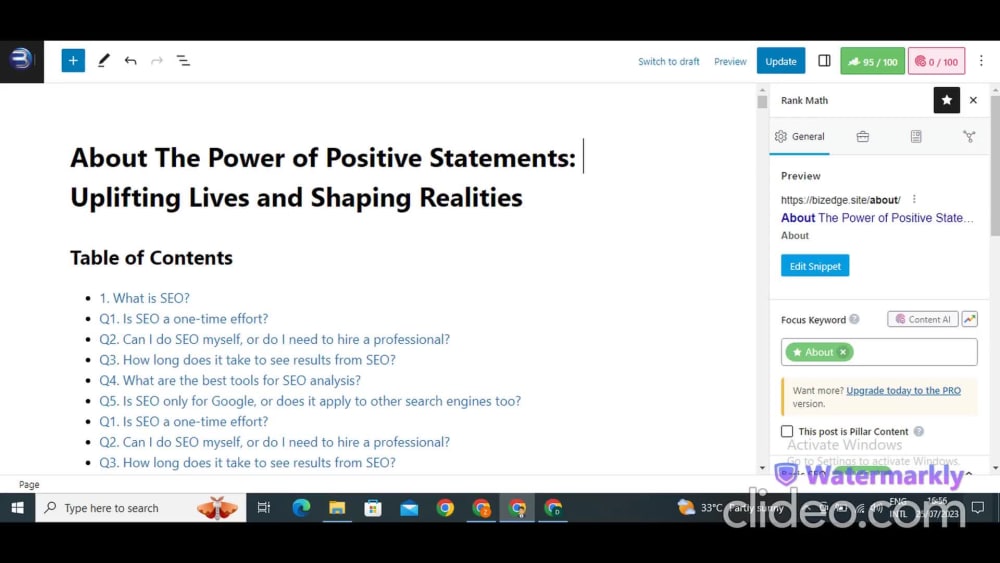Open the Focus Keyword help icon

[x=854, y=319]
